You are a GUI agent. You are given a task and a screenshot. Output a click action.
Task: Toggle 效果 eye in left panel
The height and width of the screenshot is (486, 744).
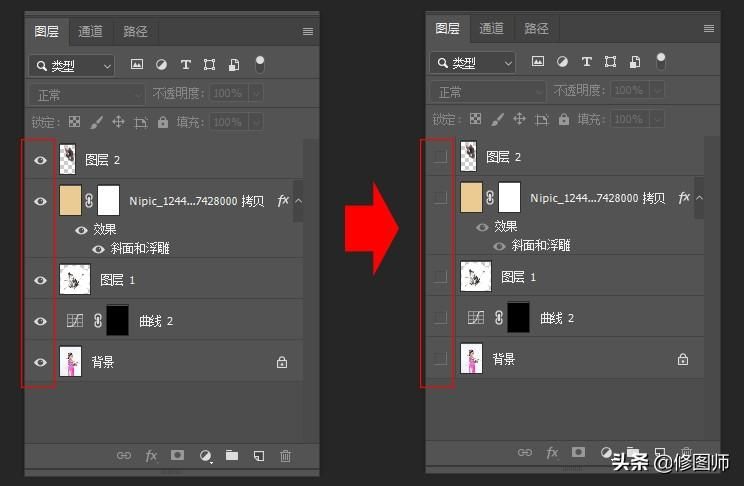(81, 230)
